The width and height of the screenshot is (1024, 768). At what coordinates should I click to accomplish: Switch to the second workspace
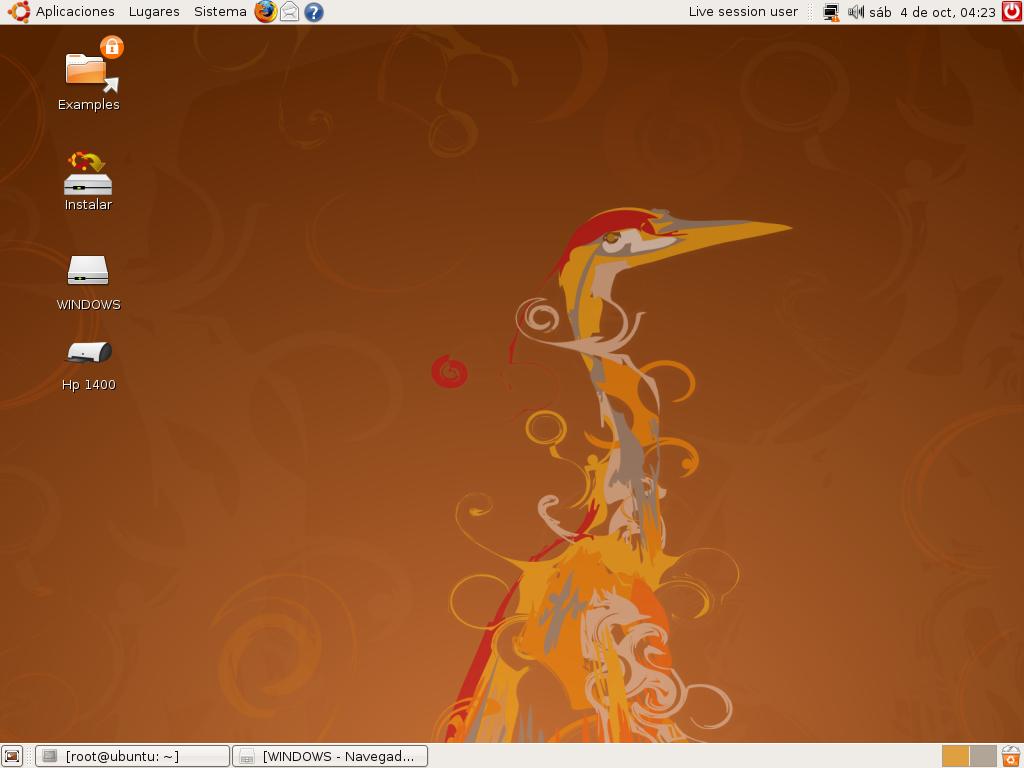coord(983,756)
